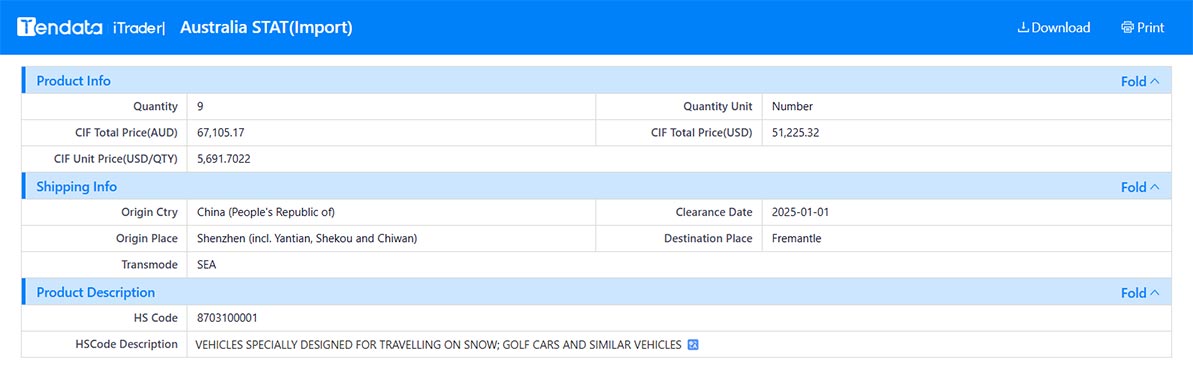This screenshot has width=1193, height=375.
Task: Click the Download icon in header
Action: click(x=1023, y=27)
